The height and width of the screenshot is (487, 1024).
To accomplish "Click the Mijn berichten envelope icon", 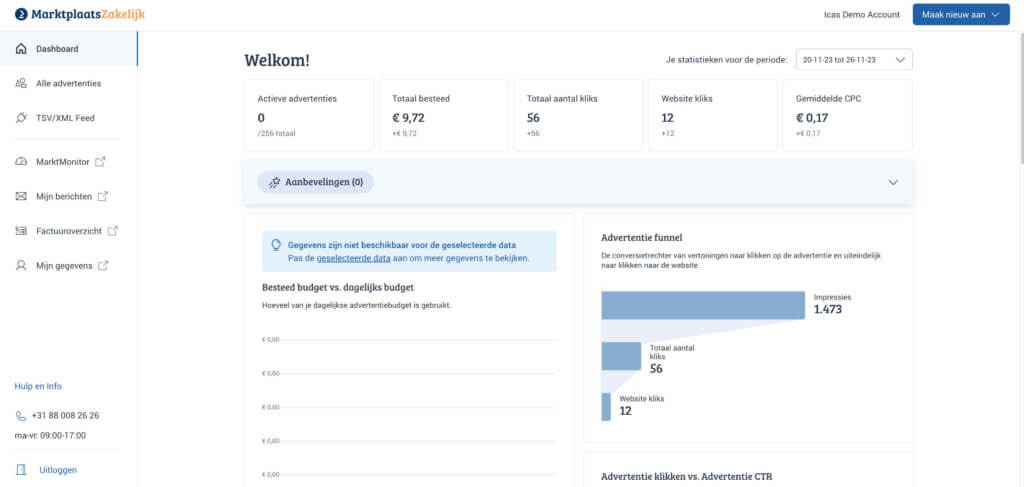I will tap(21, 196).
